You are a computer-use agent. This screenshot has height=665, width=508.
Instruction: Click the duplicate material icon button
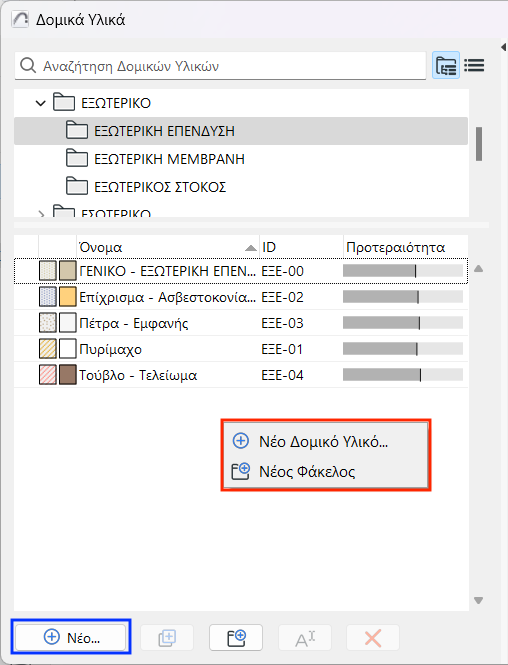[x=167, y=637]
